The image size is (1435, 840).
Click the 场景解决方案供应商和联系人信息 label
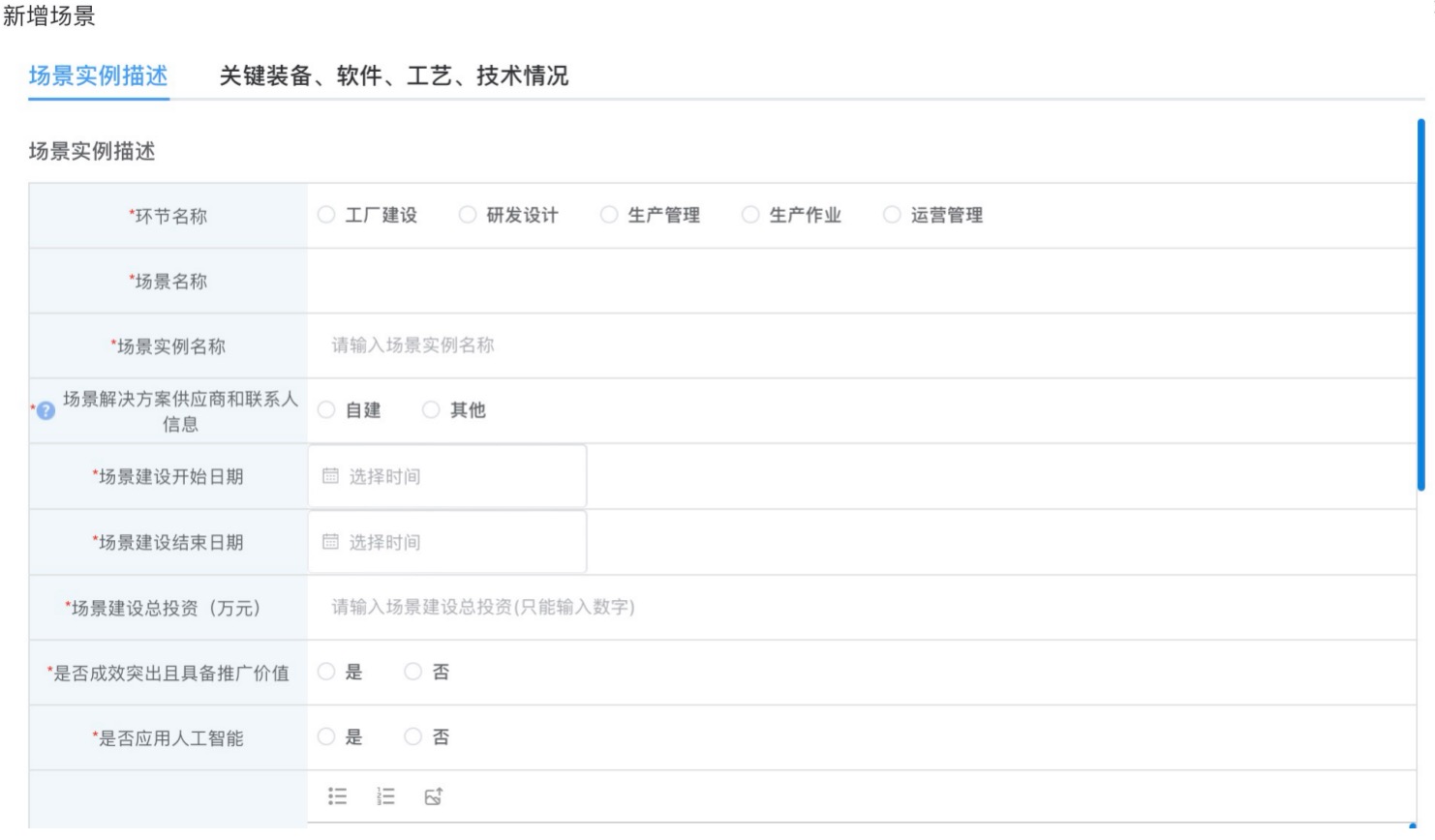click(181, 411)
